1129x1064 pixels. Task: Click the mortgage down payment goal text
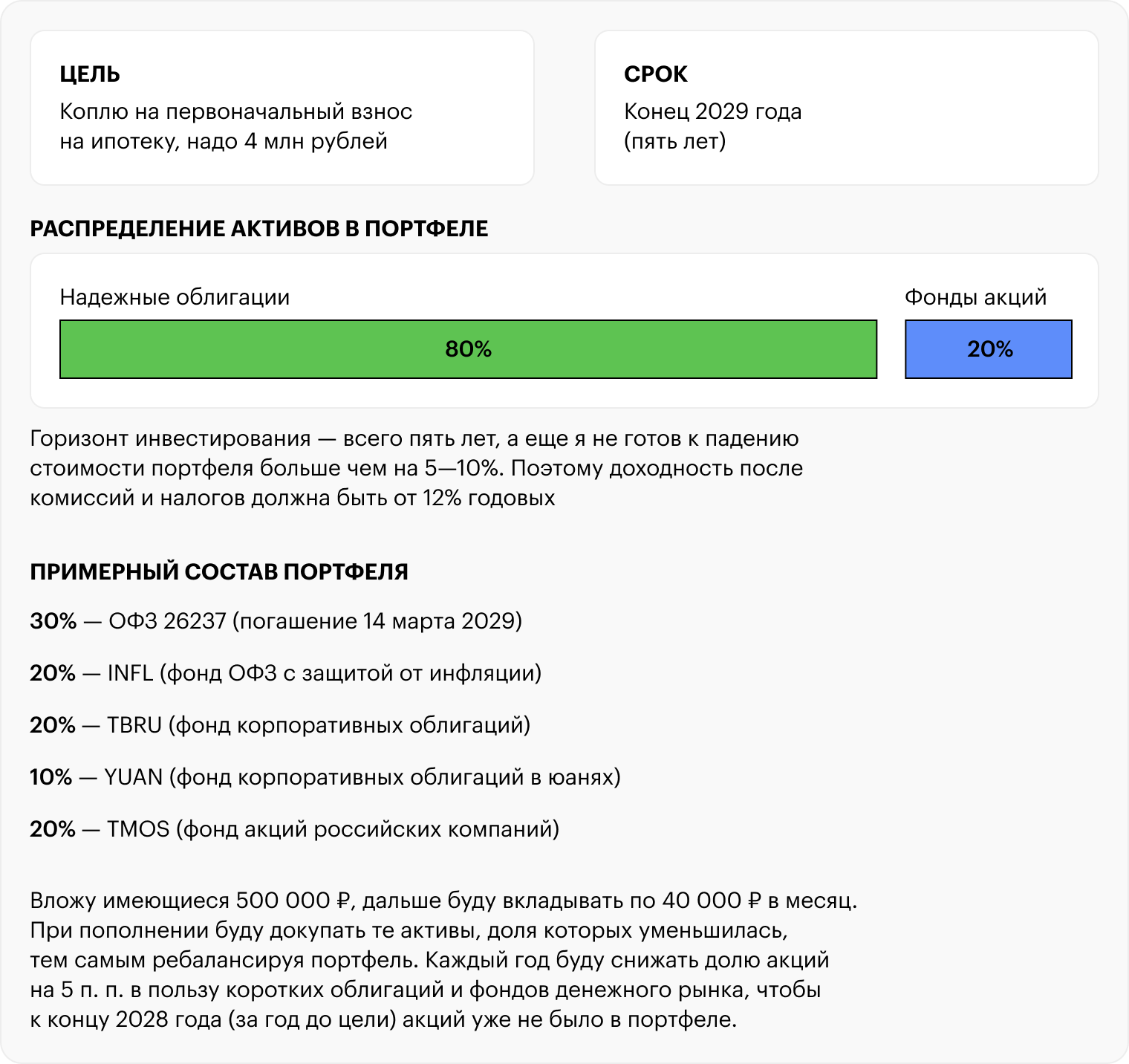pyautogui.click(x=235, y=126)
